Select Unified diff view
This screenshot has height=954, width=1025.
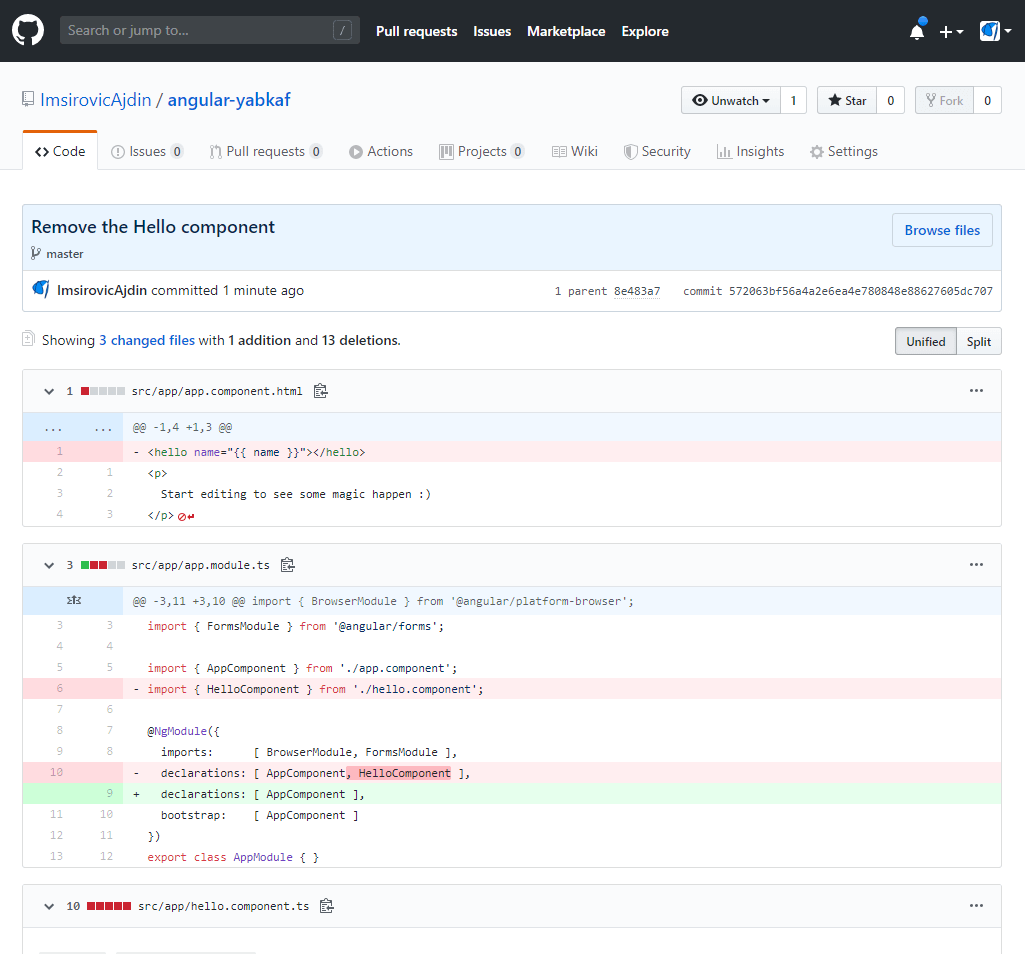click(x=926, y=341)
